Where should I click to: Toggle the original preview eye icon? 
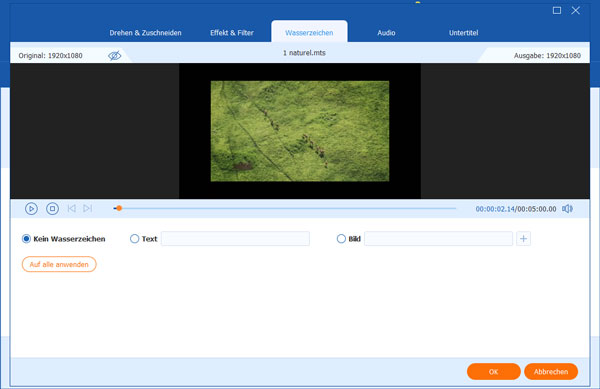coord(114,55)
